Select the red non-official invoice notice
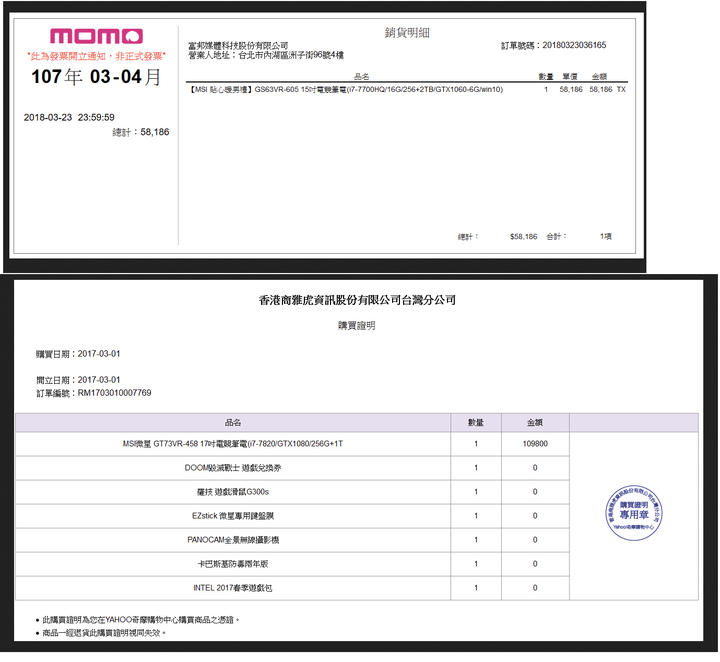Viewport: 720px width, 662px height. pos(96,56)
